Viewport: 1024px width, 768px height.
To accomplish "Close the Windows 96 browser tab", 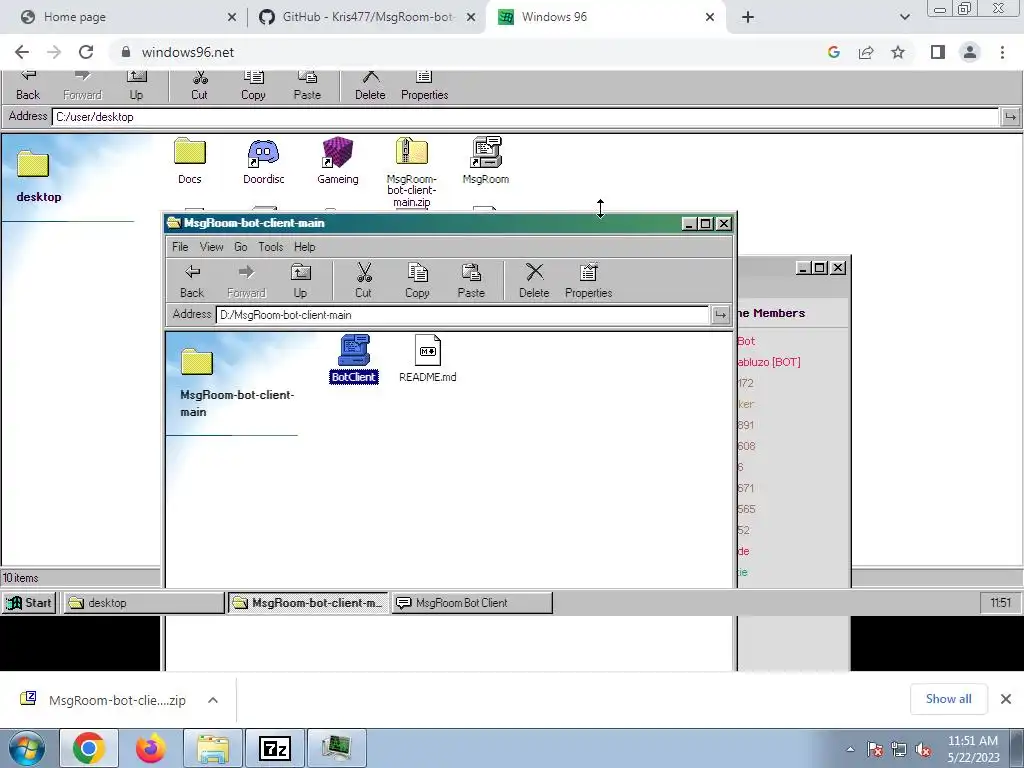I will coord(710,18).
